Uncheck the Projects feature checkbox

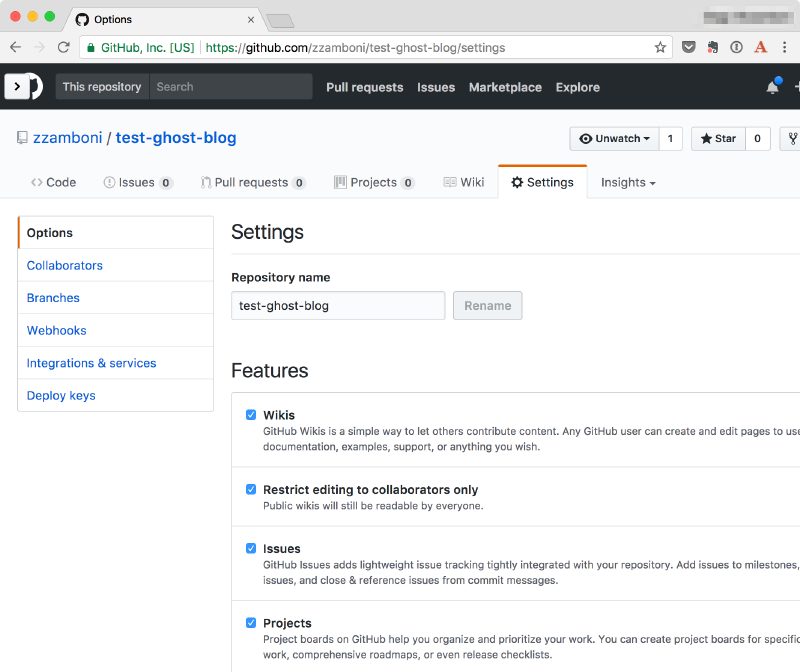[251, 623]
